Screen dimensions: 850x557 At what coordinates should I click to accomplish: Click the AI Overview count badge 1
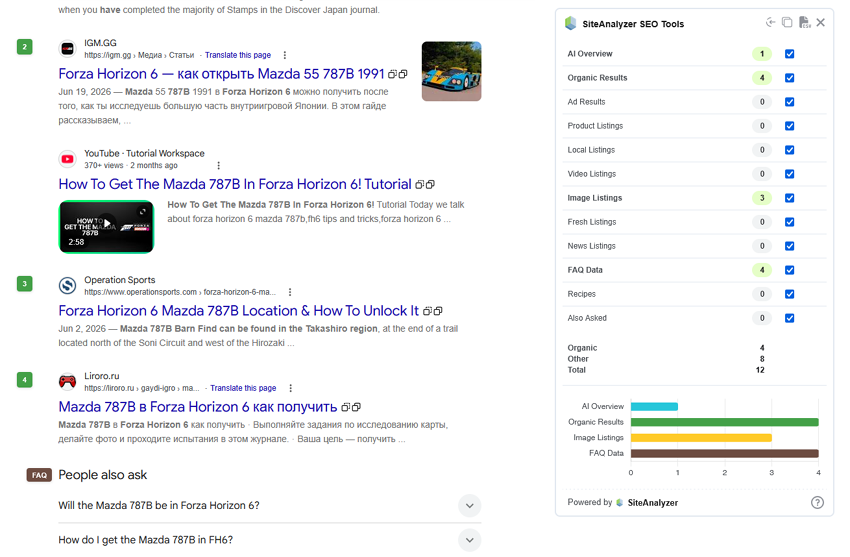762,54
